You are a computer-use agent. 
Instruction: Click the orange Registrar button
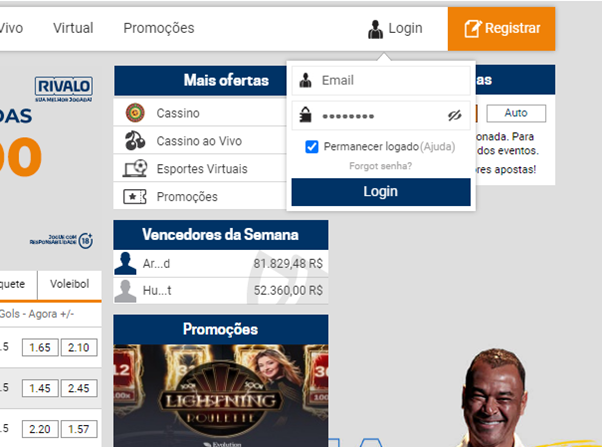point(501,29)
